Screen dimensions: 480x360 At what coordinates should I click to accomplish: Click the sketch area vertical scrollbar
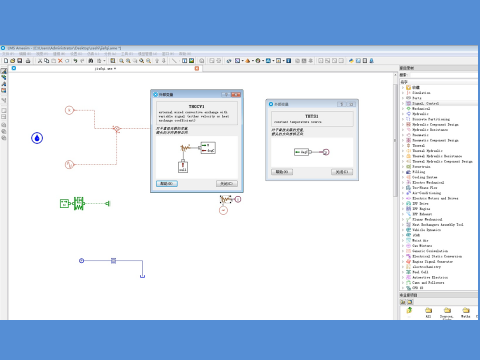coord(396,196)
